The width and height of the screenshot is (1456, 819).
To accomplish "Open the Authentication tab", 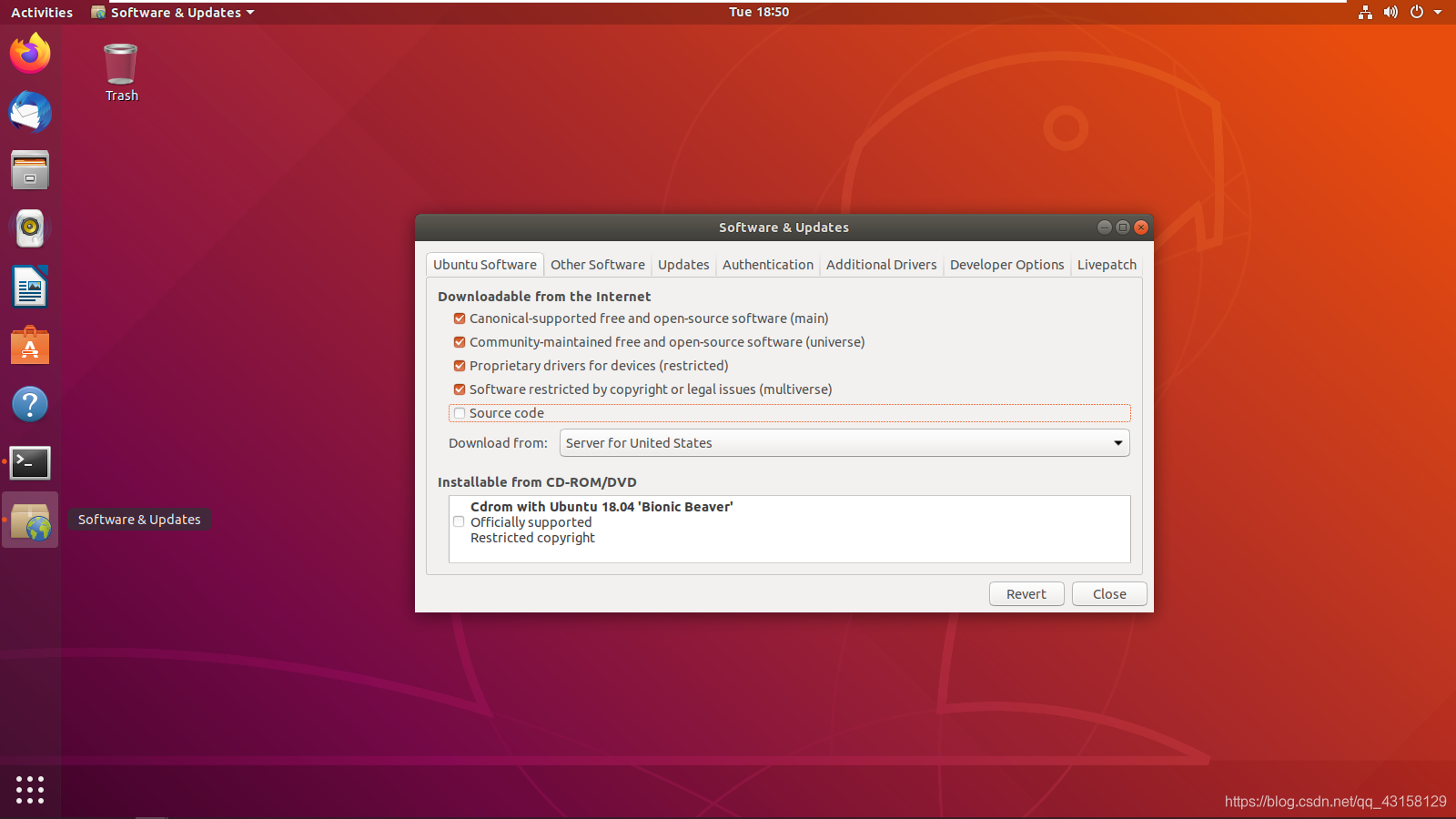I will coord(768,265).
